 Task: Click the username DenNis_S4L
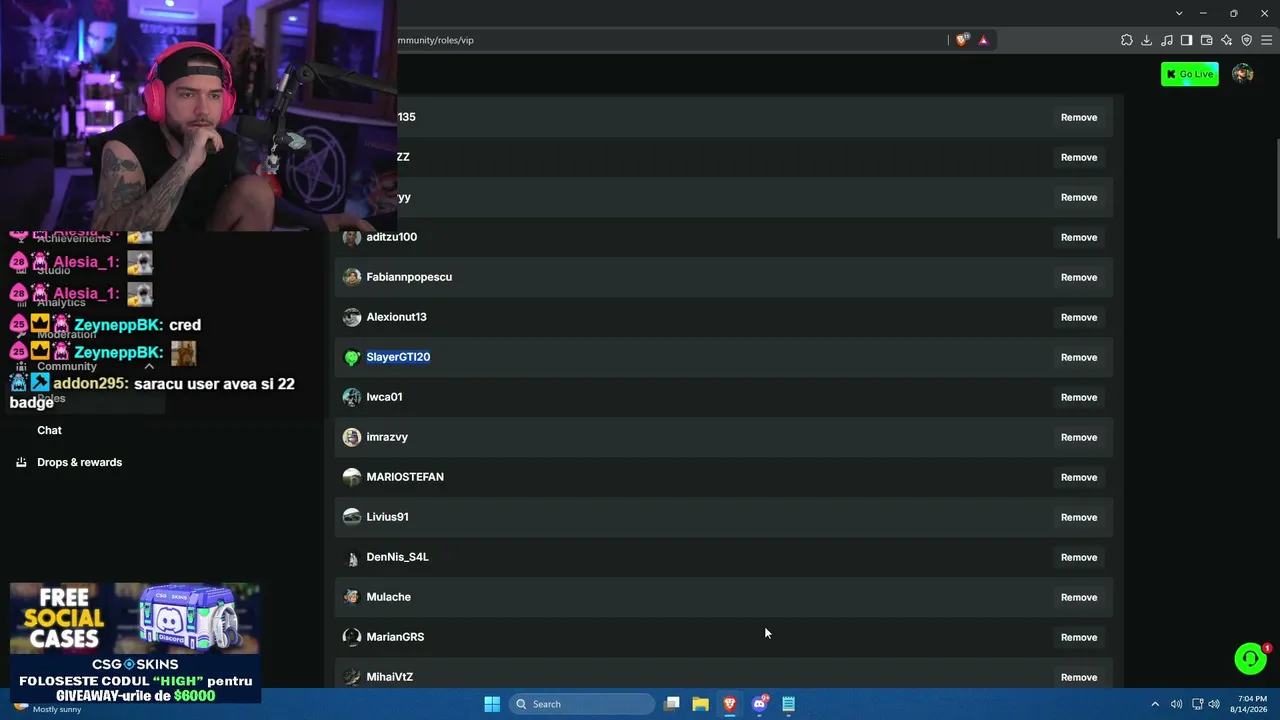[x=398, y=557]
